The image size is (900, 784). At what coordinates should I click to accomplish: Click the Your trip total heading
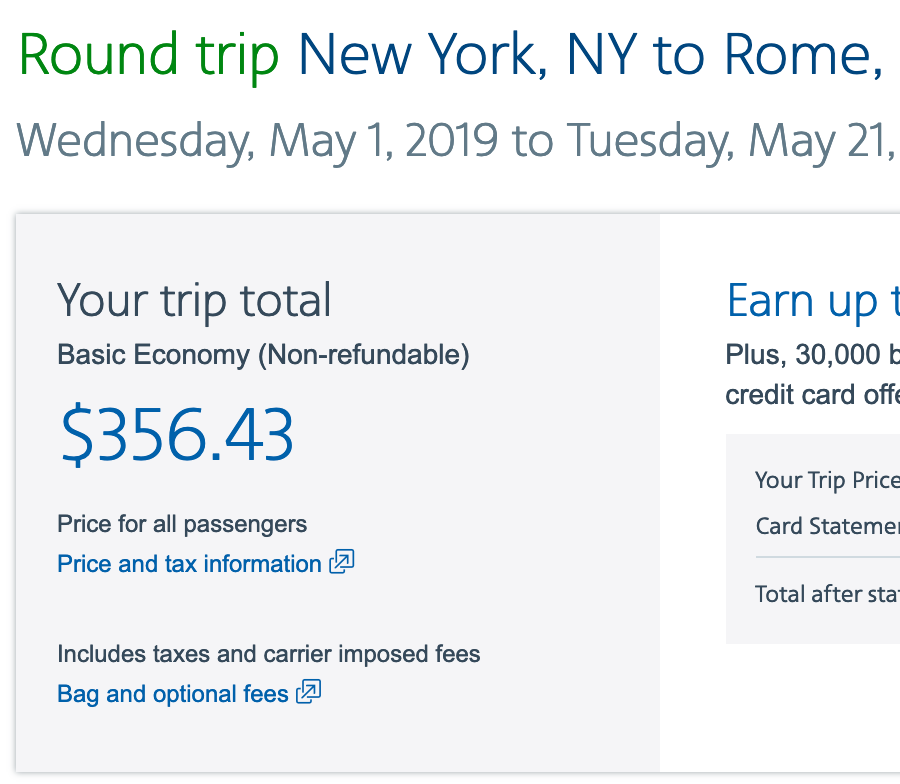pos(194,300)
